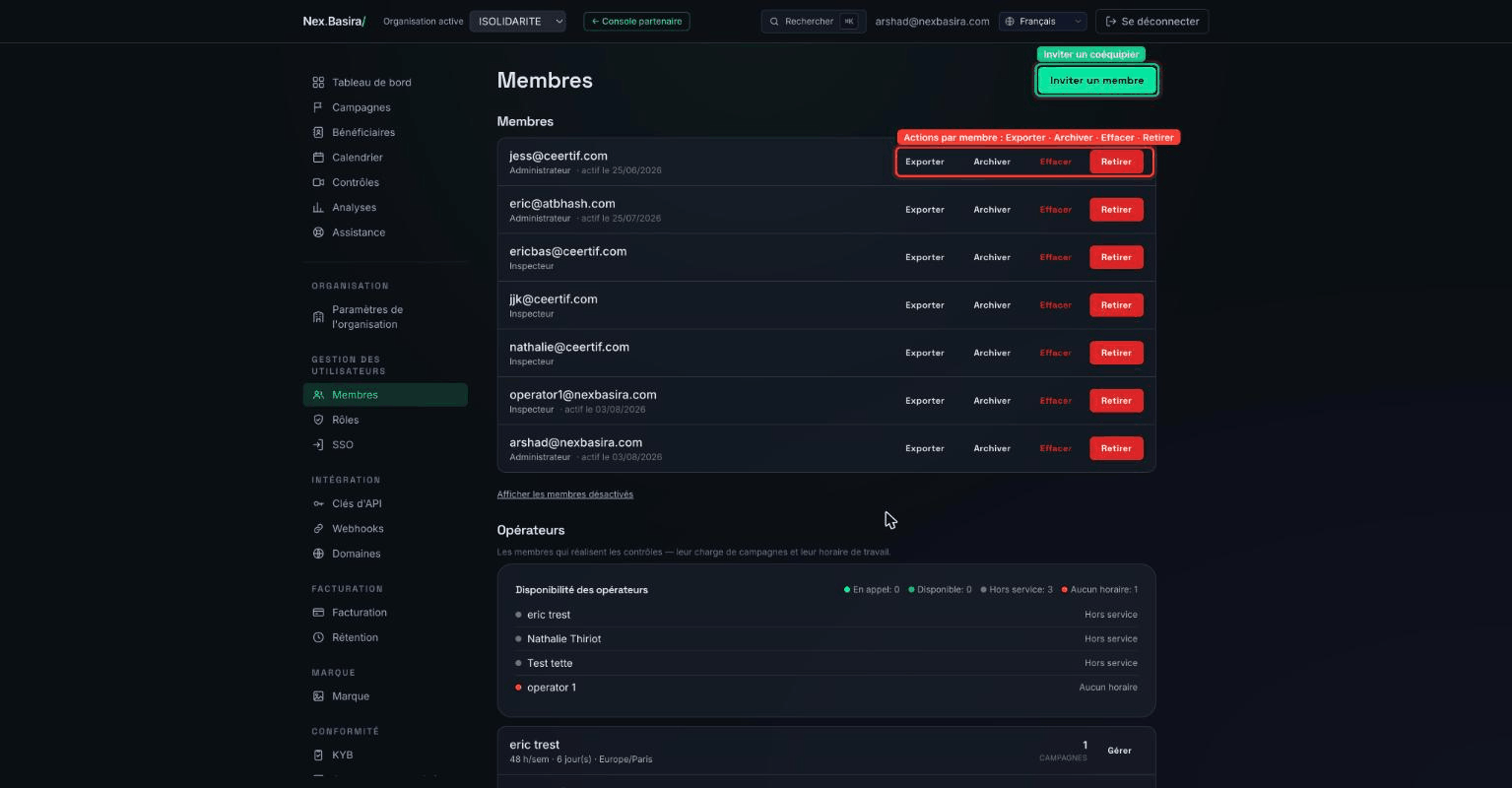1512x788 pixels.
Task: Click Afficher les membres désactivés link
Action: pos(565,494)
